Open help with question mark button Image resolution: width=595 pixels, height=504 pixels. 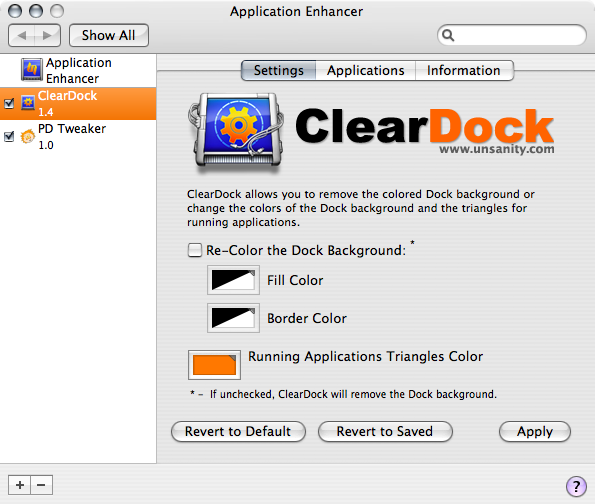coord(576,486)
